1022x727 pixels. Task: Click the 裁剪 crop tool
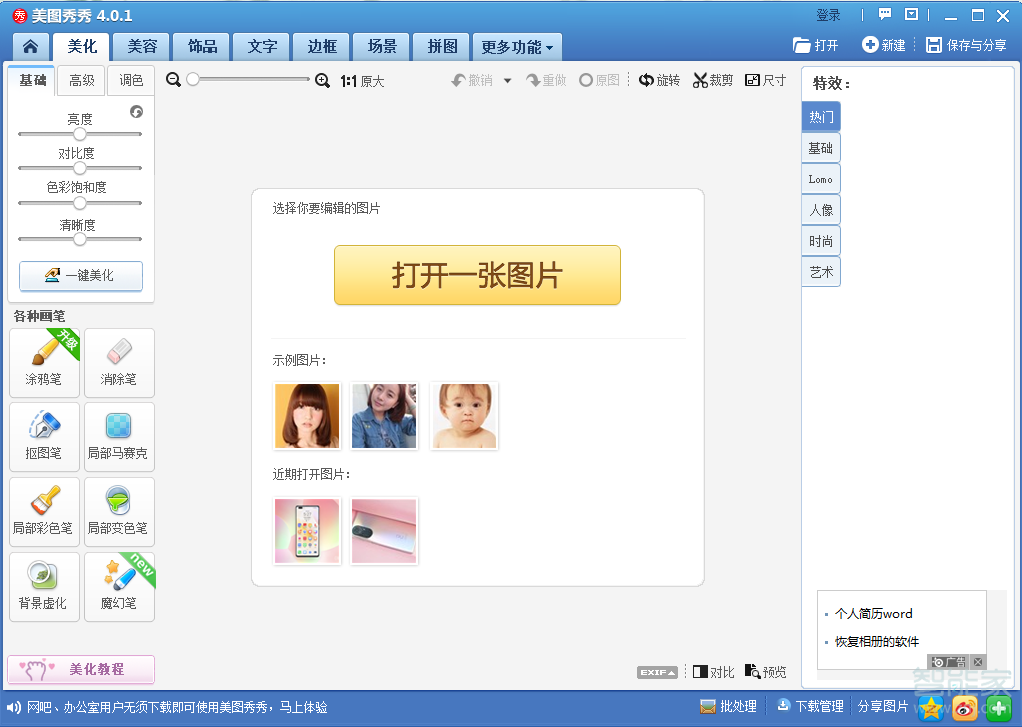point(712,80)
